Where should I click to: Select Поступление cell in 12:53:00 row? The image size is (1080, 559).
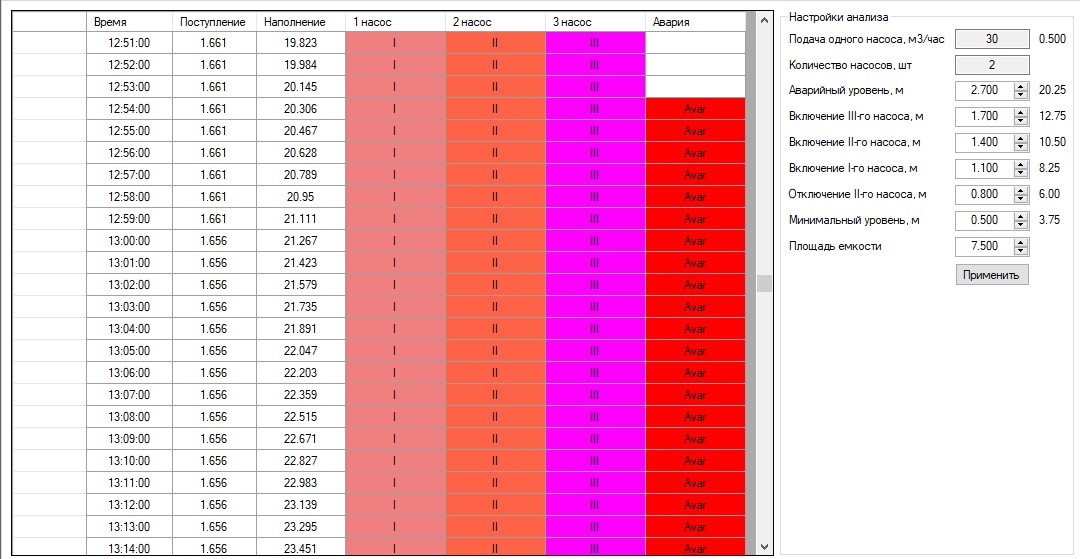214,87
